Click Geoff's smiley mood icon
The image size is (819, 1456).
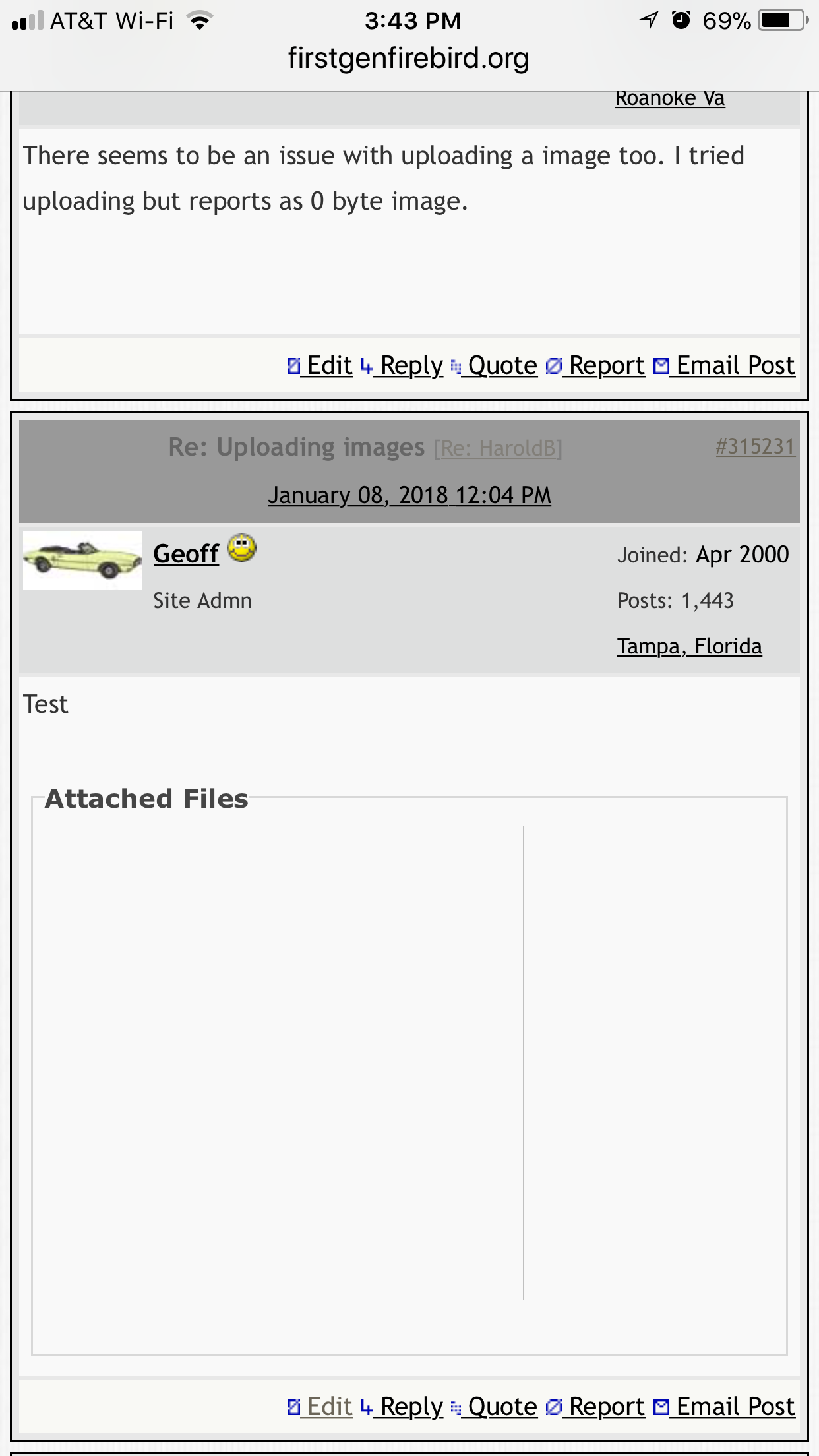tap(242, 548)
